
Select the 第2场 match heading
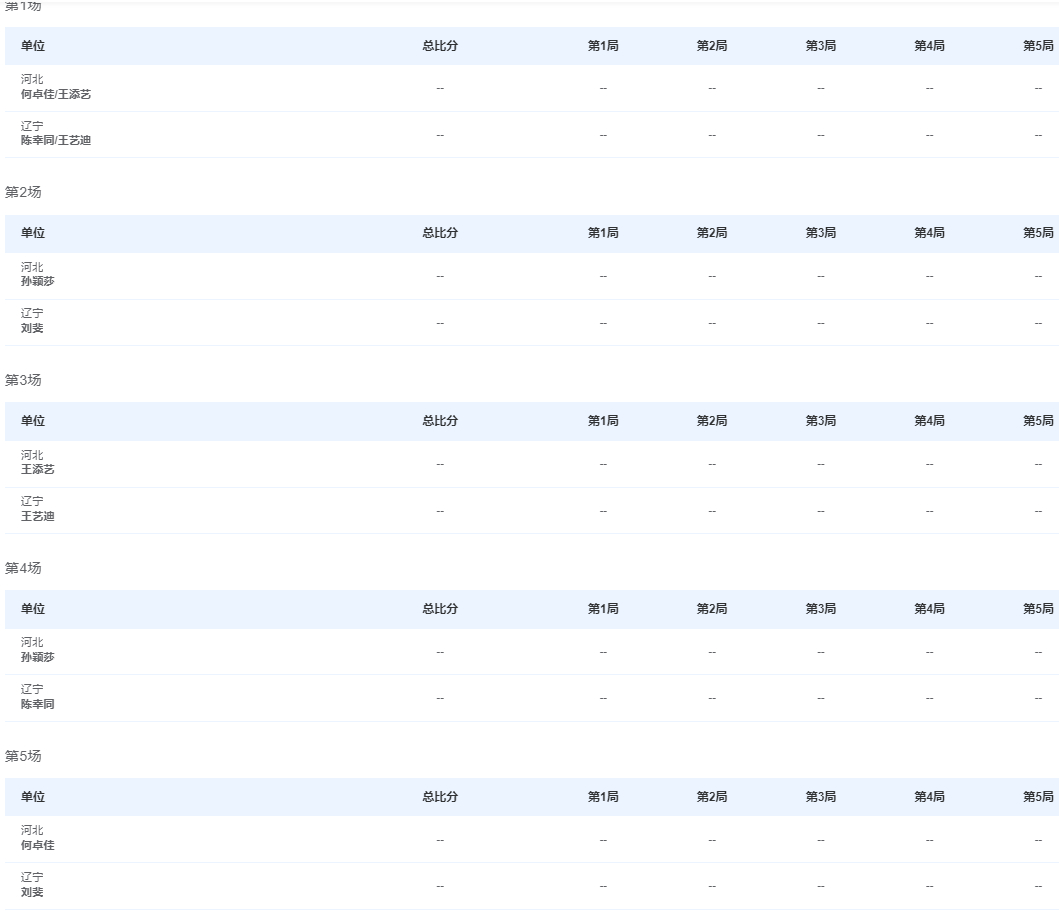pyautogui.click(x=23, y=192)
